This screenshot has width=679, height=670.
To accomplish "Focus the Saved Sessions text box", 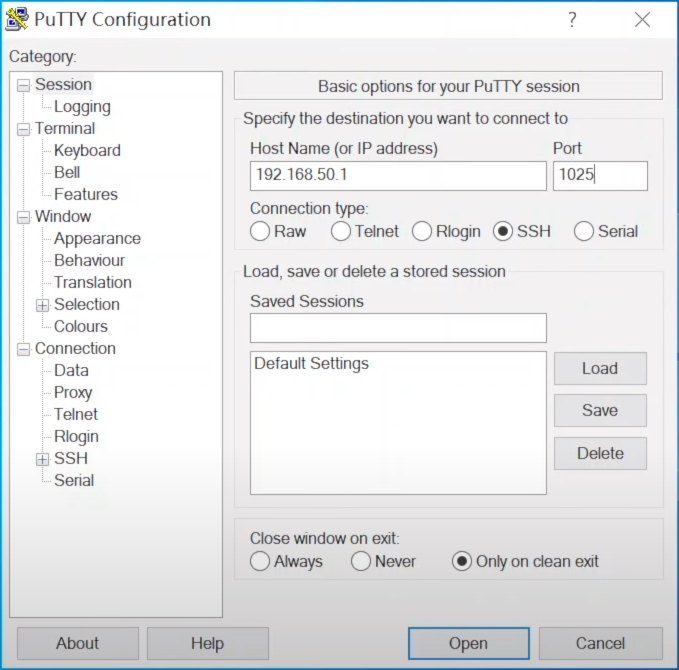I will [x=398, y=328].
